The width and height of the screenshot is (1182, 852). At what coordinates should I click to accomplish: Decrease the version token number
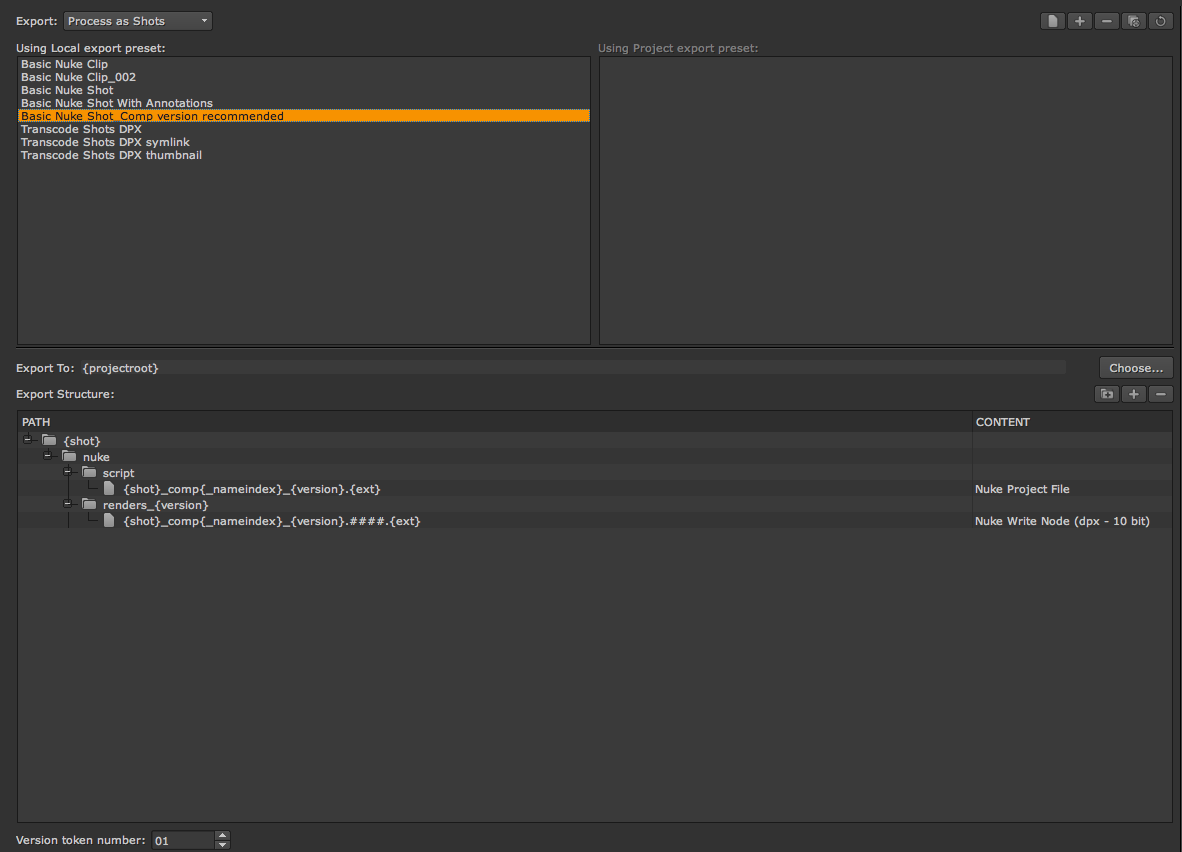click(x=222, y=844)
